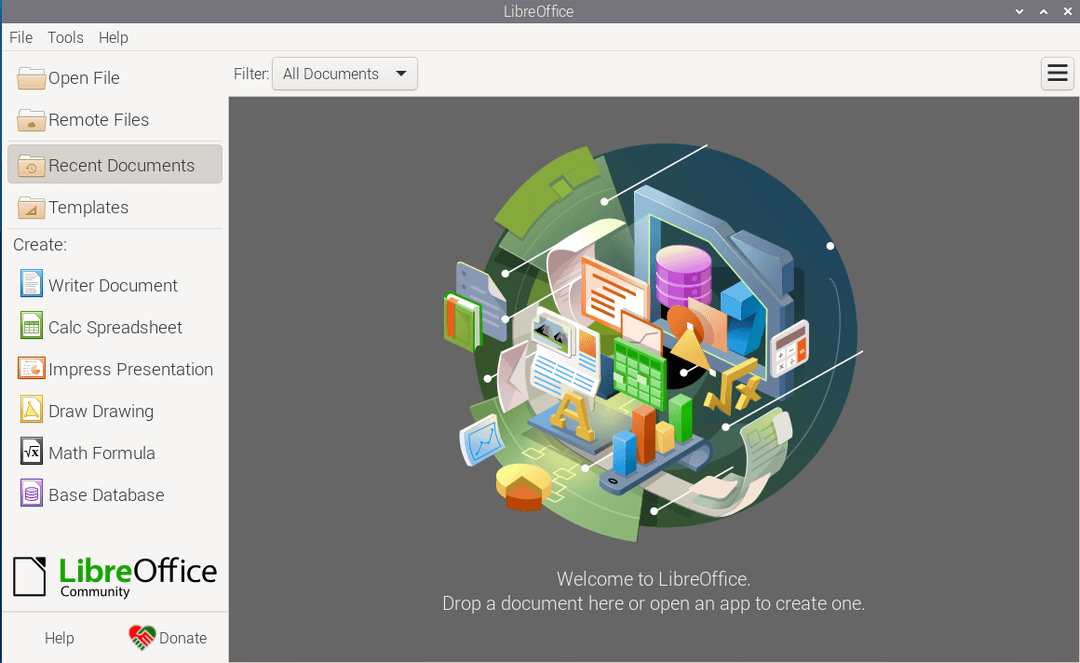Open the hamburger menu in the top right
This screenshot has width=1080, height=663.
point(1057,73)
